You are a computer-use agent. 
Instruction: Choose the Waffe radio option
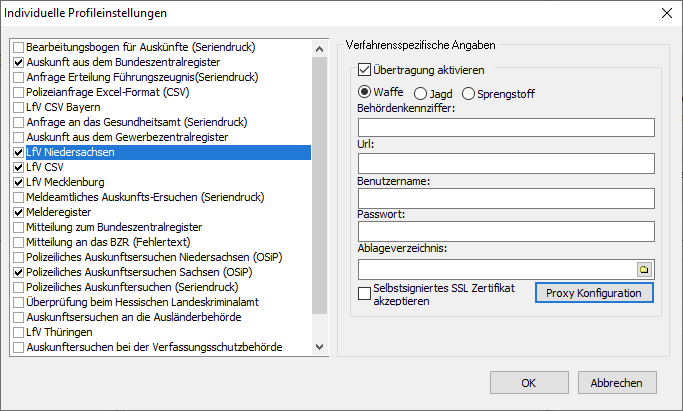click(365, 93)
